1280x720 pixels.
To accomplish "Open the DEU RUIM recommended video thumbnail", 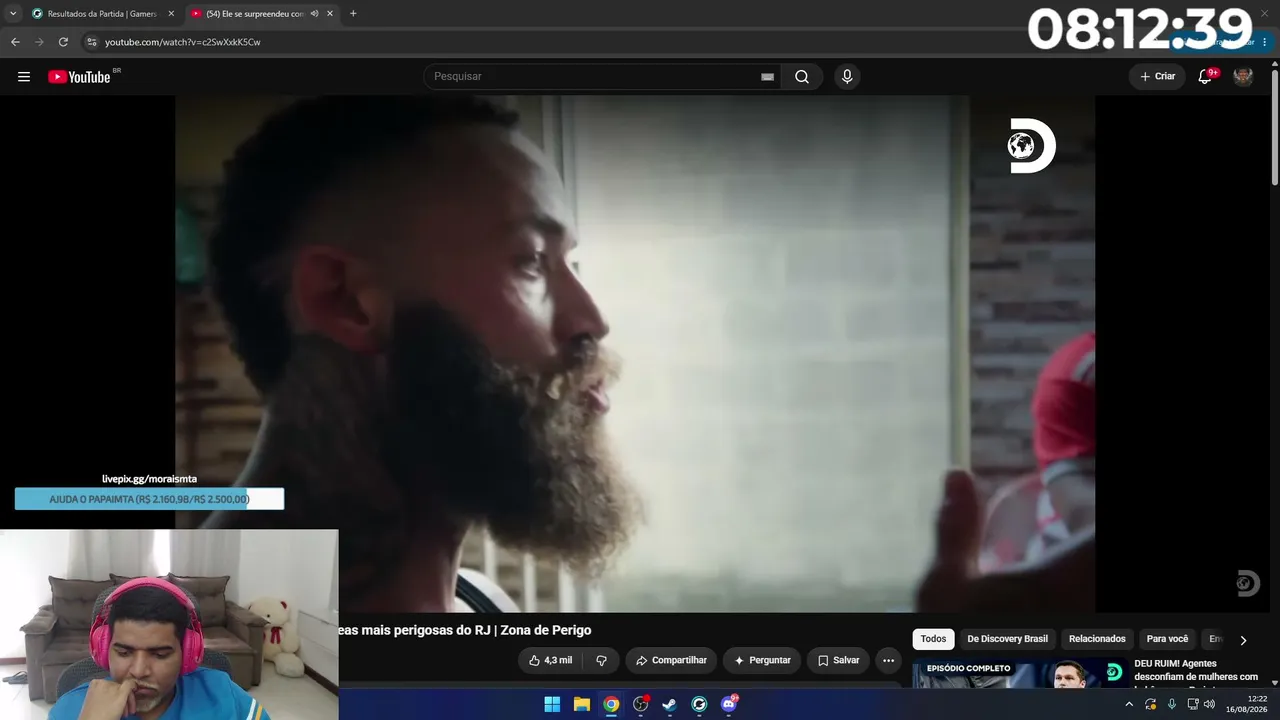I will click(x=1018, y=674).
